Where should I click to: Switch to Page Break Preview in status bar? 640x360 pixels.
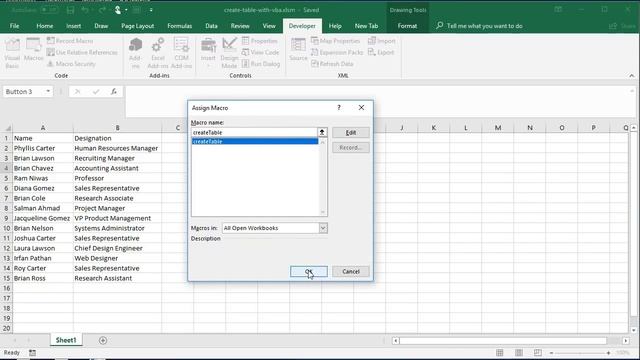[x=538, y=353]
